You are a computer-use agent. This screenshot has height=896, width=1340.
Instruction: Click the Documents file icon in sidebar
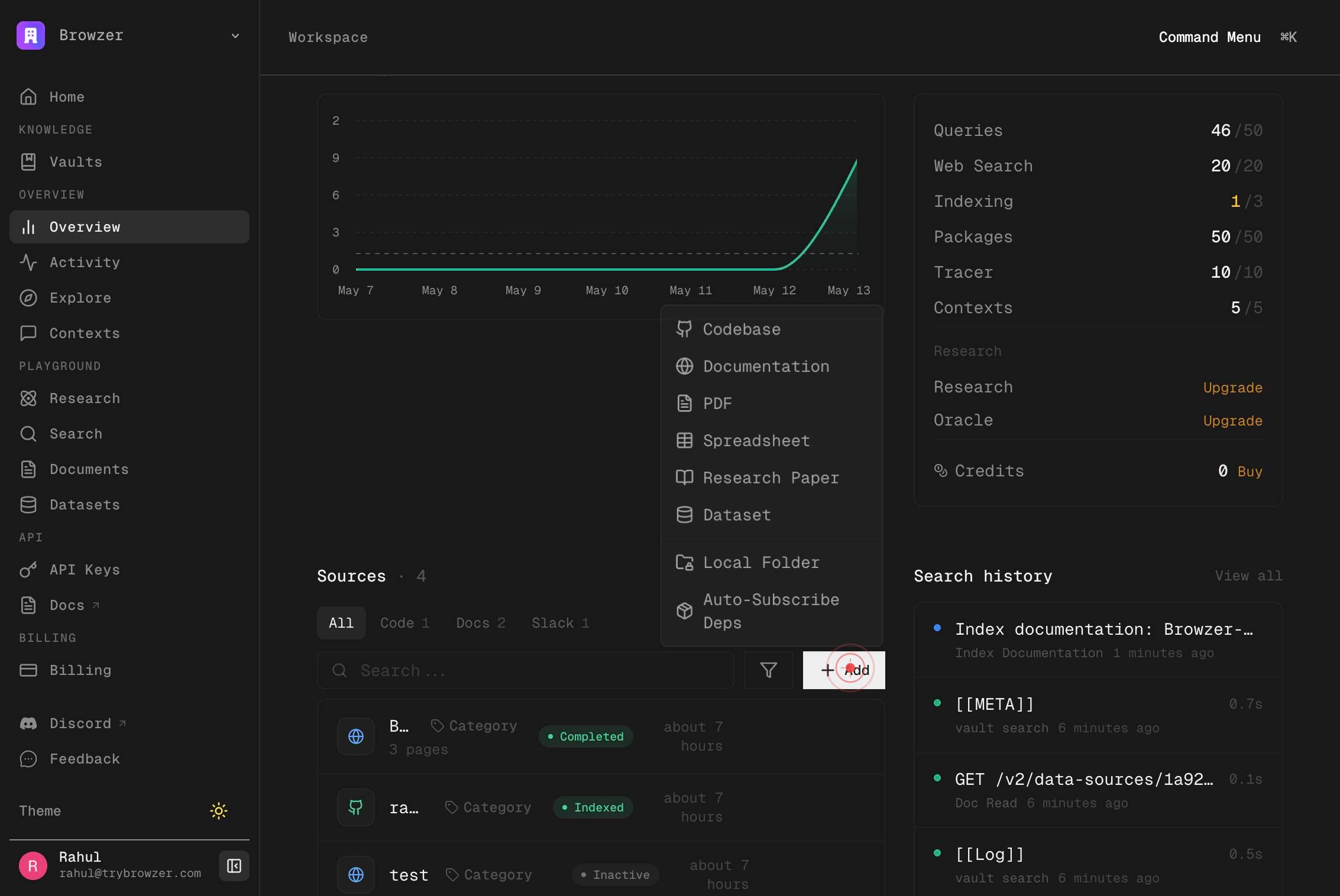click(28, 469)
